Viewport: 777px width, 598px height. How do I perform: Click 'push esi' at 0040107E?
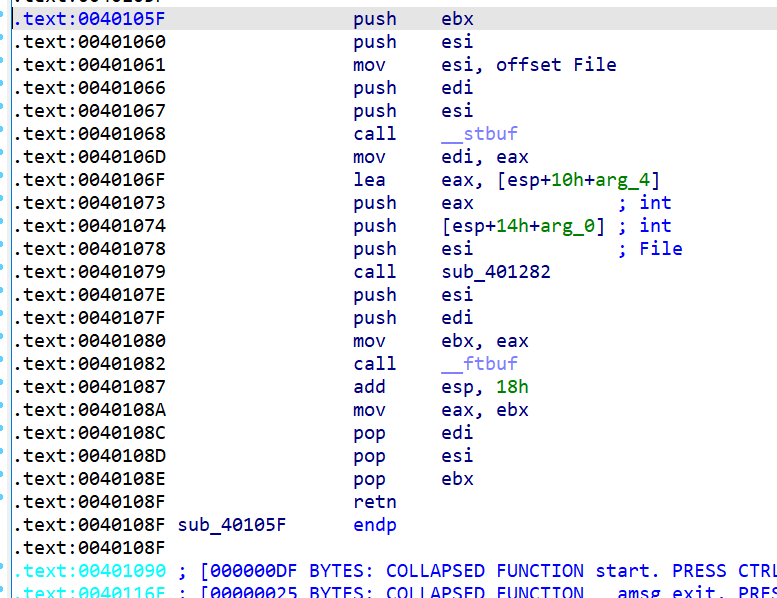coord(413,295)
